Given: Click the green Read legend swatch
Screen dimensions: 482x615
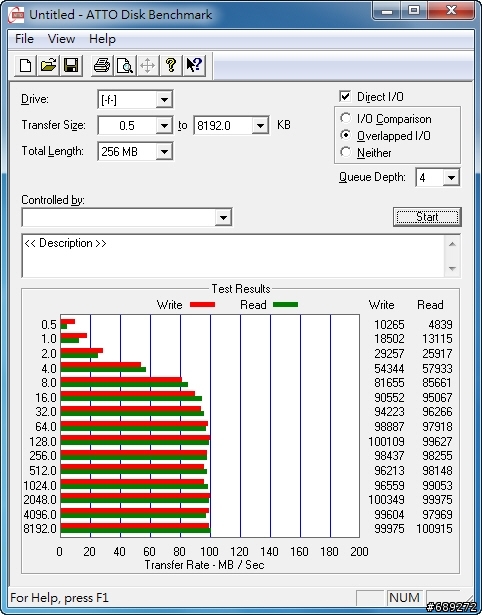Looking at the screenshot, I should tap(286, 304).
